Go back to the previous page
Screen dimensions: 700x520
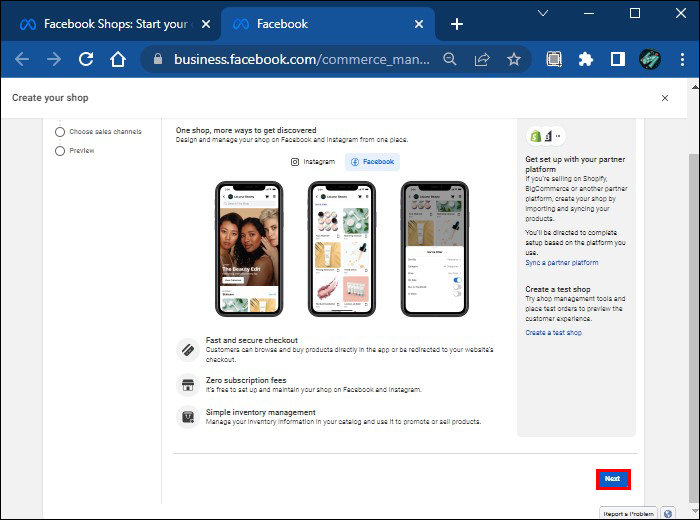(x=21, y=59)
